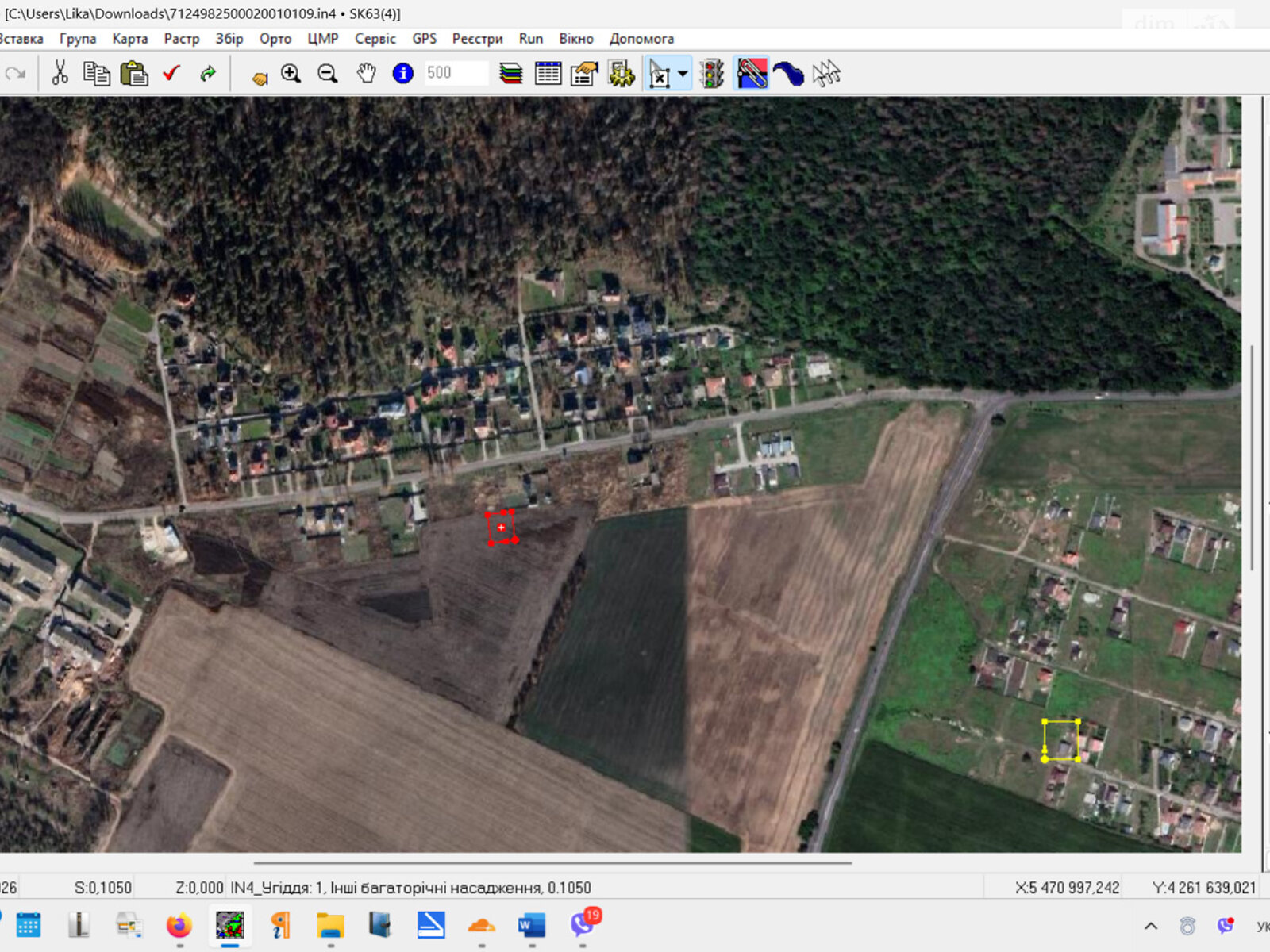Activate the Pan hand tool
Screen dimensions: 1270x952
tap(365, 74)
